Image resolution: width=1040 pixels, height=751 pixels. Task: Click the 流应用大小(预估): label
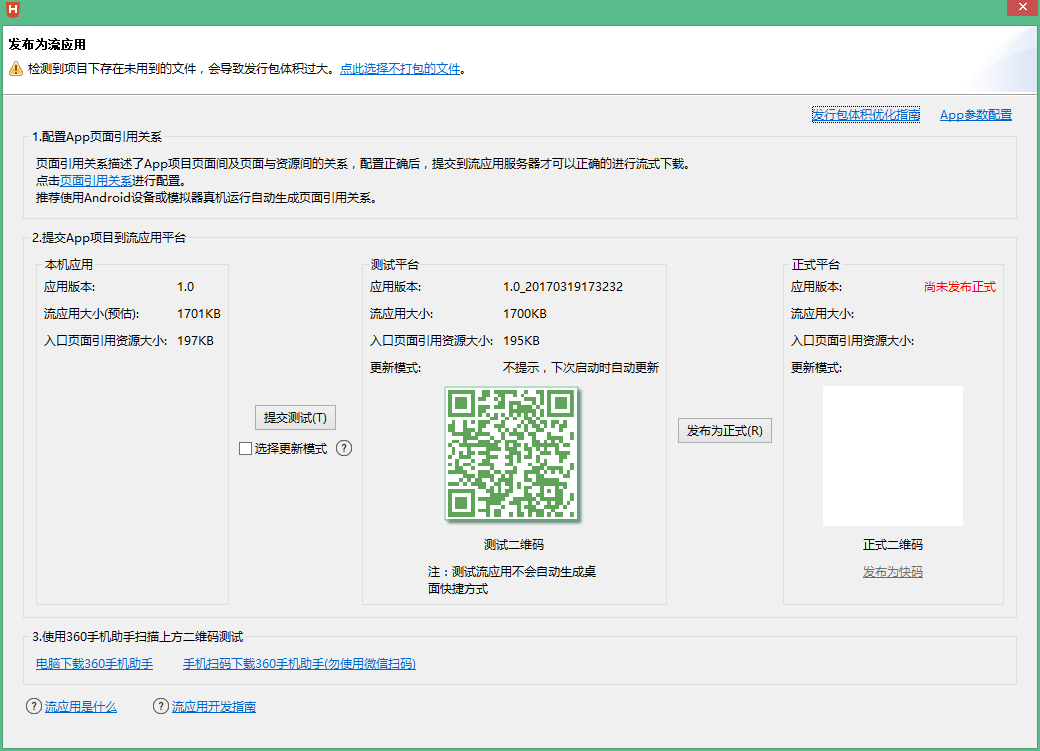tap(92, 314)
